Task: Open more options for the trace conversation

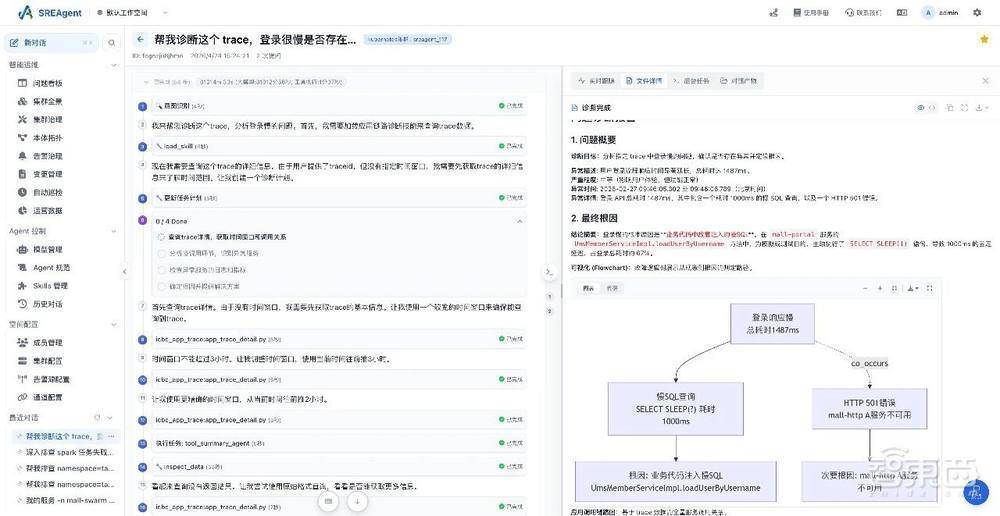Action: (111, 436)
